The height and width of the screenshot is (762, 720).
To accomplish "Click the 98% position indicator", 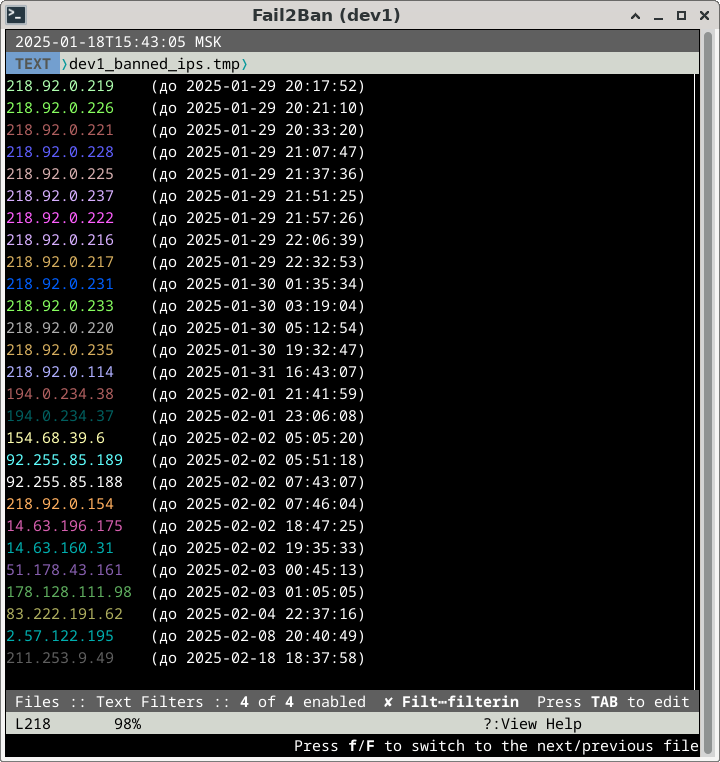I will tap(127, 724).
